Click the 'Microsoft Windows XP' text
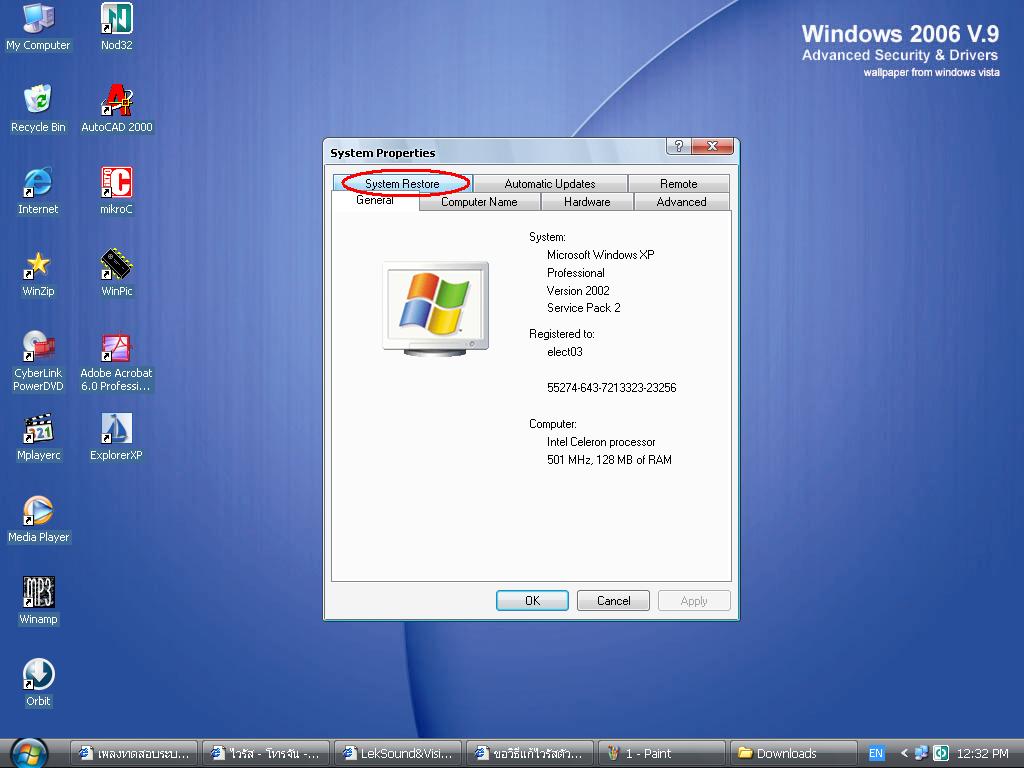 tap(601, 255)
